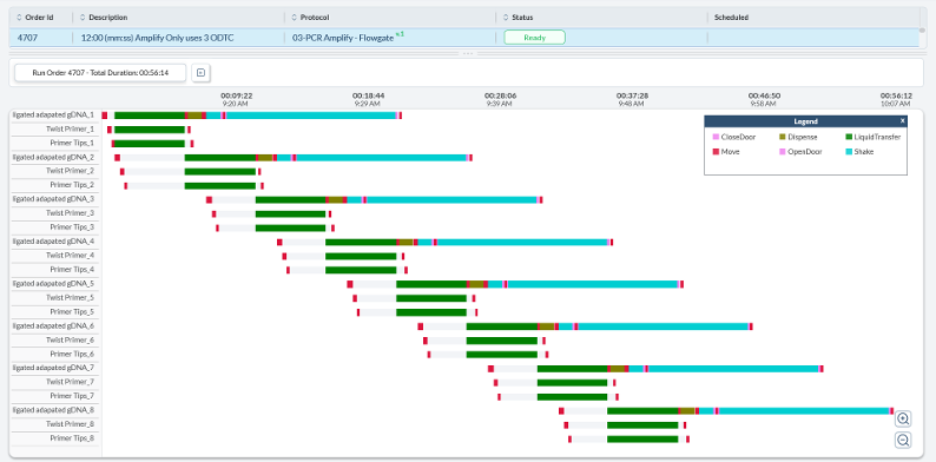This screenshot has height=462, width=936.
Task: Select the Twist Primer_1 row label
Action: [x=70, y=129]
